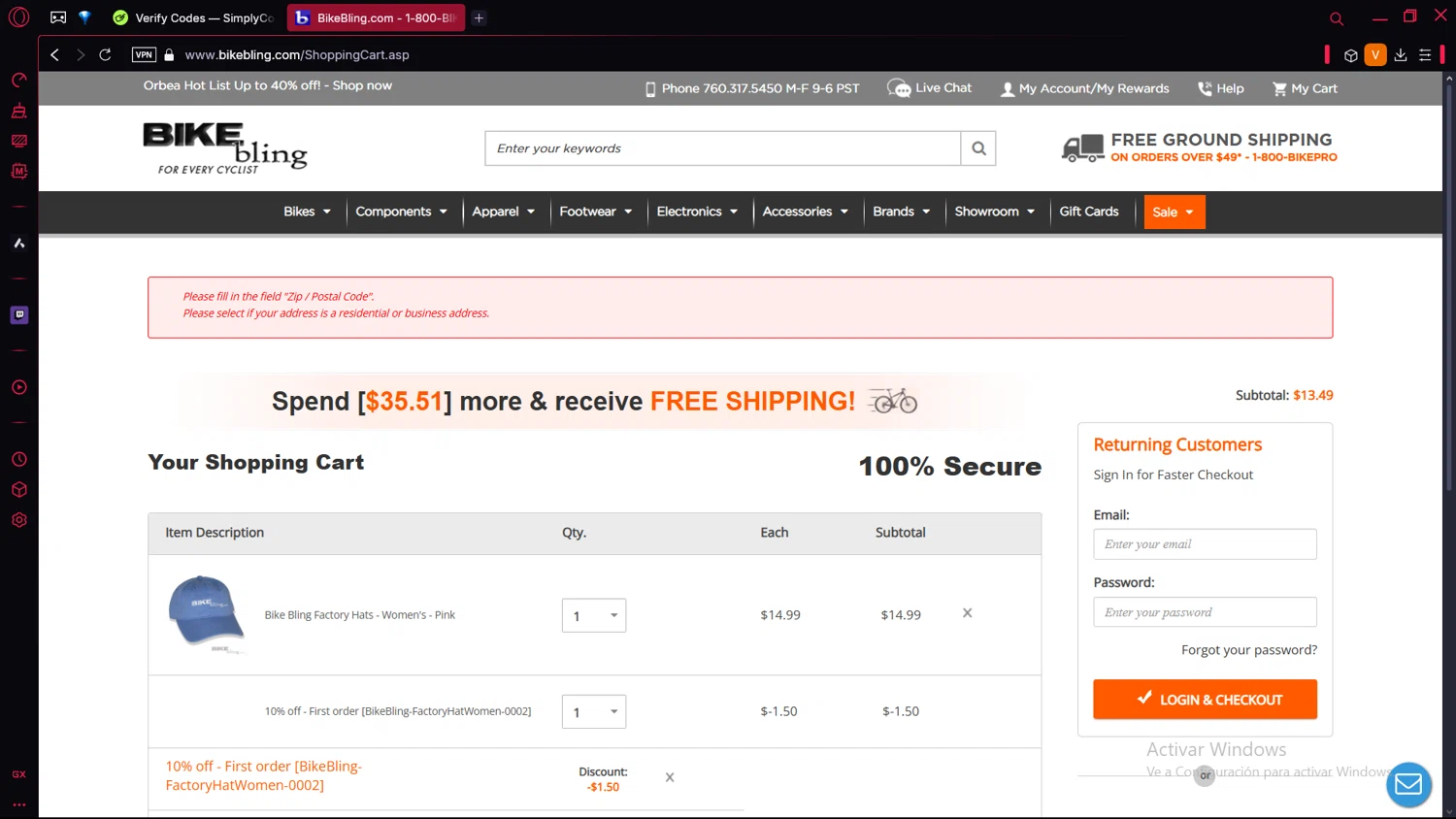Click Orbea Hot List Shop now link
1456x819 pixels.
coord(268,85)
